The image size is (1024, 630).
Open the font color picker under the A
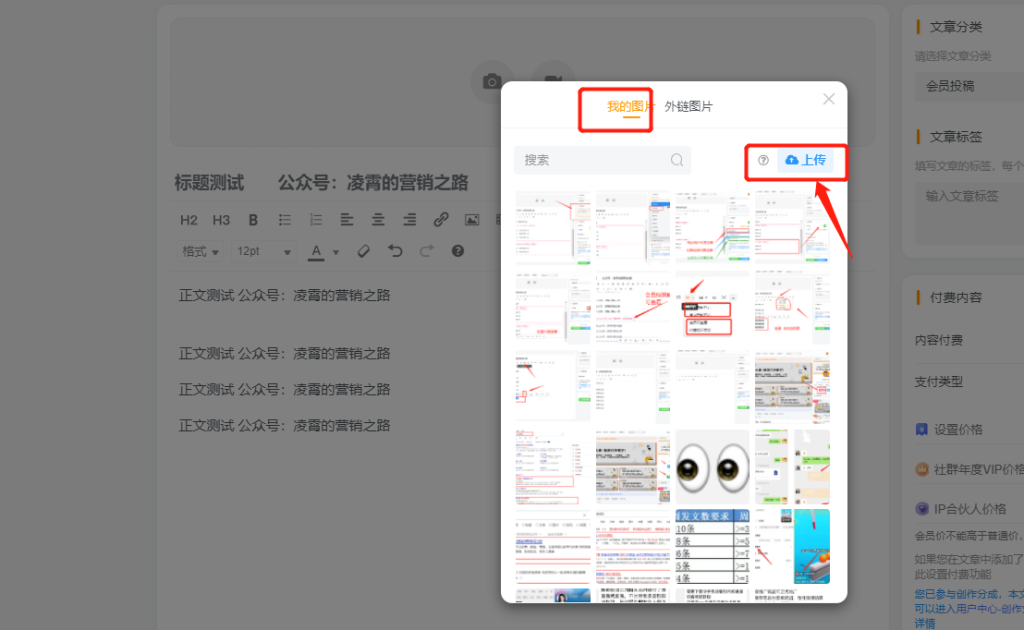[x=318, y=251]
